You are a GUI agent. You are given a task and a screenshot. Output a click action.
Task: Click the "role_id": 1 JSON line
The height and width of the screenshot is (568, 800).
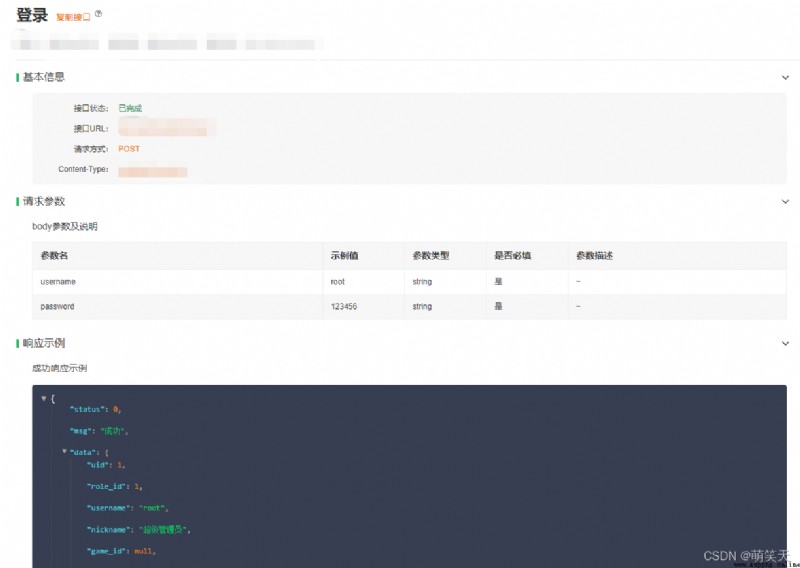coord(114,487)
